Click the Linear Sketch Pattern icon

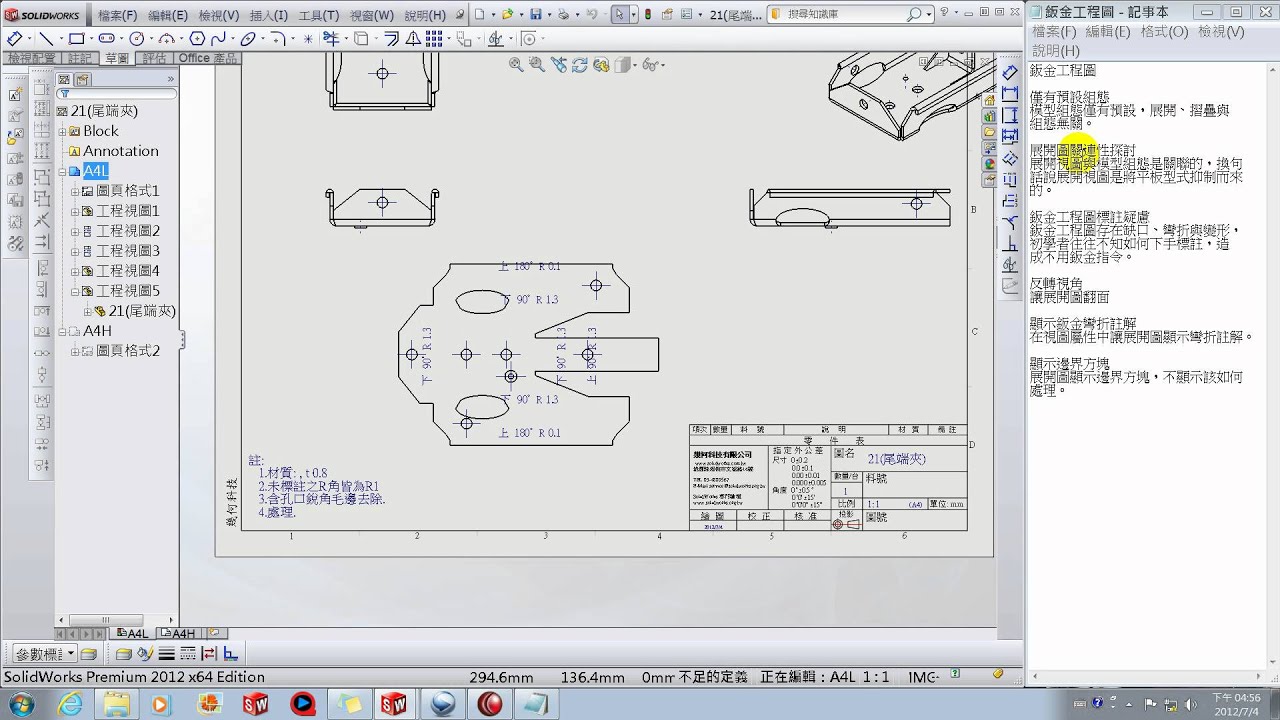coord(434,38)
